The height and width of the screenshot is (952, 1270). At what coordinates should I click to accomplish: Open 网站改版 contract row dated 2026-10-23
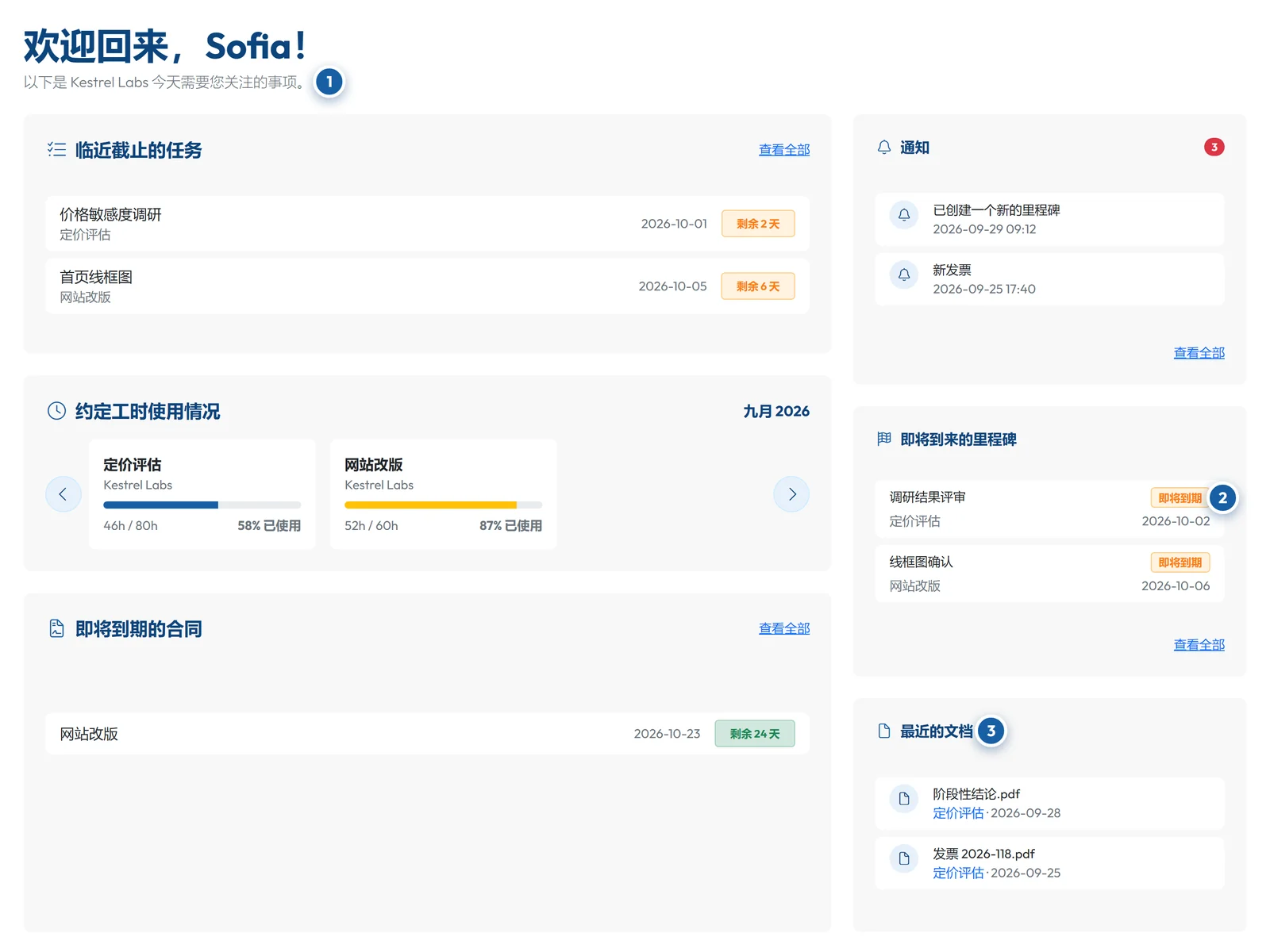427,734
